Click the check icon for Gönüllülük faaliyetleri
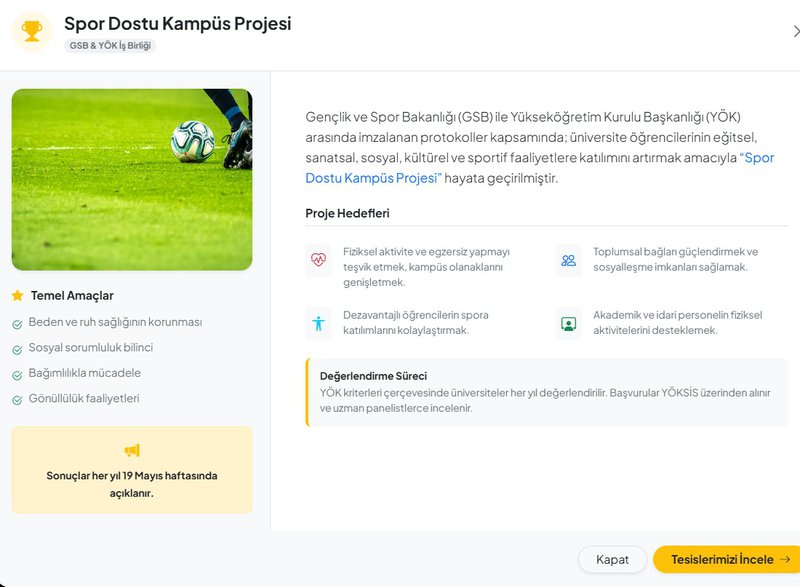 coord(18,400)
